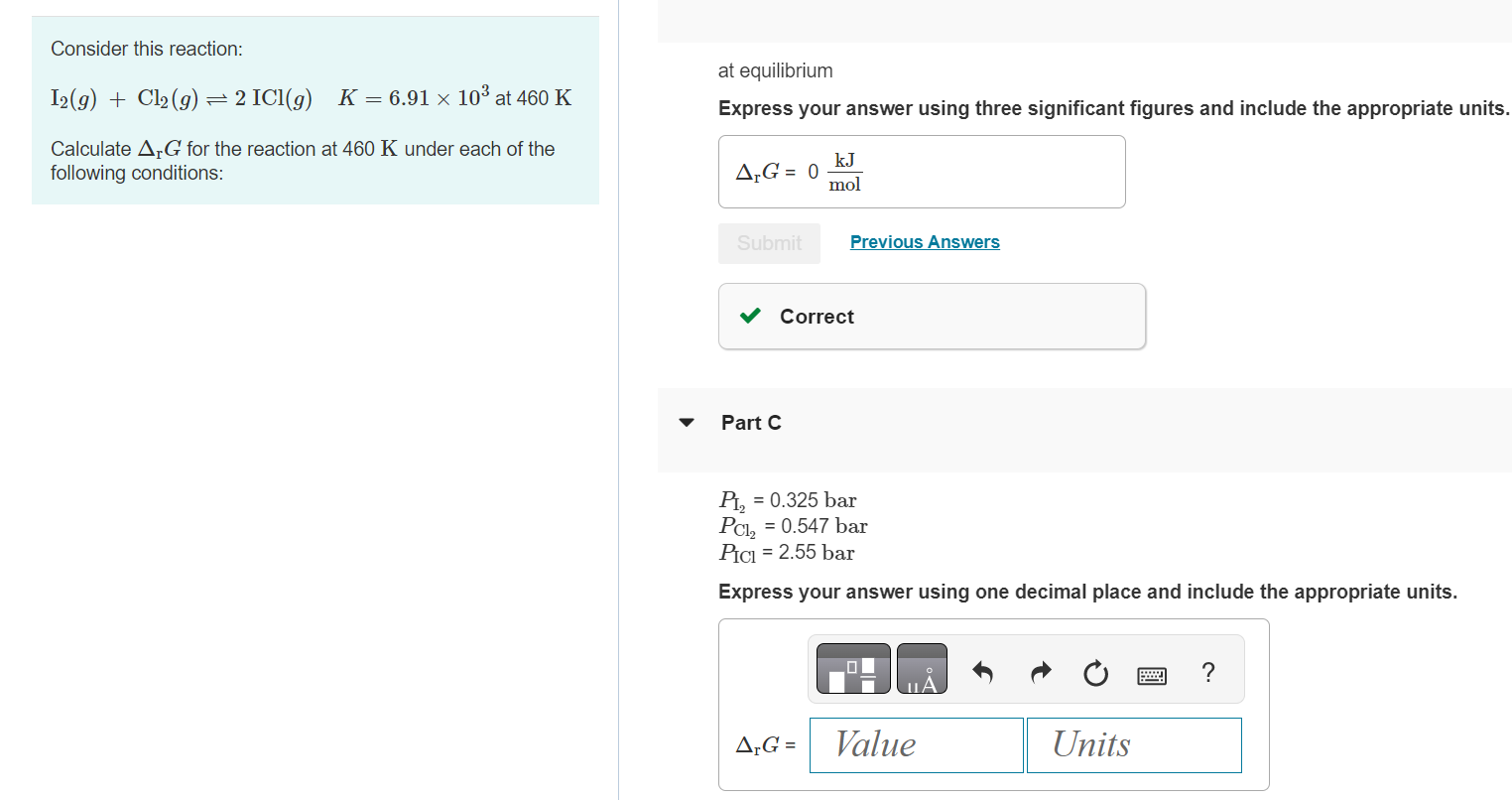Select the ΔrG answer box showing 0 kJ/mol
Viewport: 1512px width, 800px height.
922,171
